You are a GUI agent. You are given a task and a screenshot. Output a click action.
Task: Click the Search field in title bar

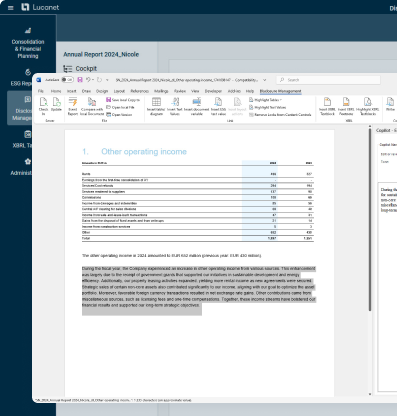328,80
